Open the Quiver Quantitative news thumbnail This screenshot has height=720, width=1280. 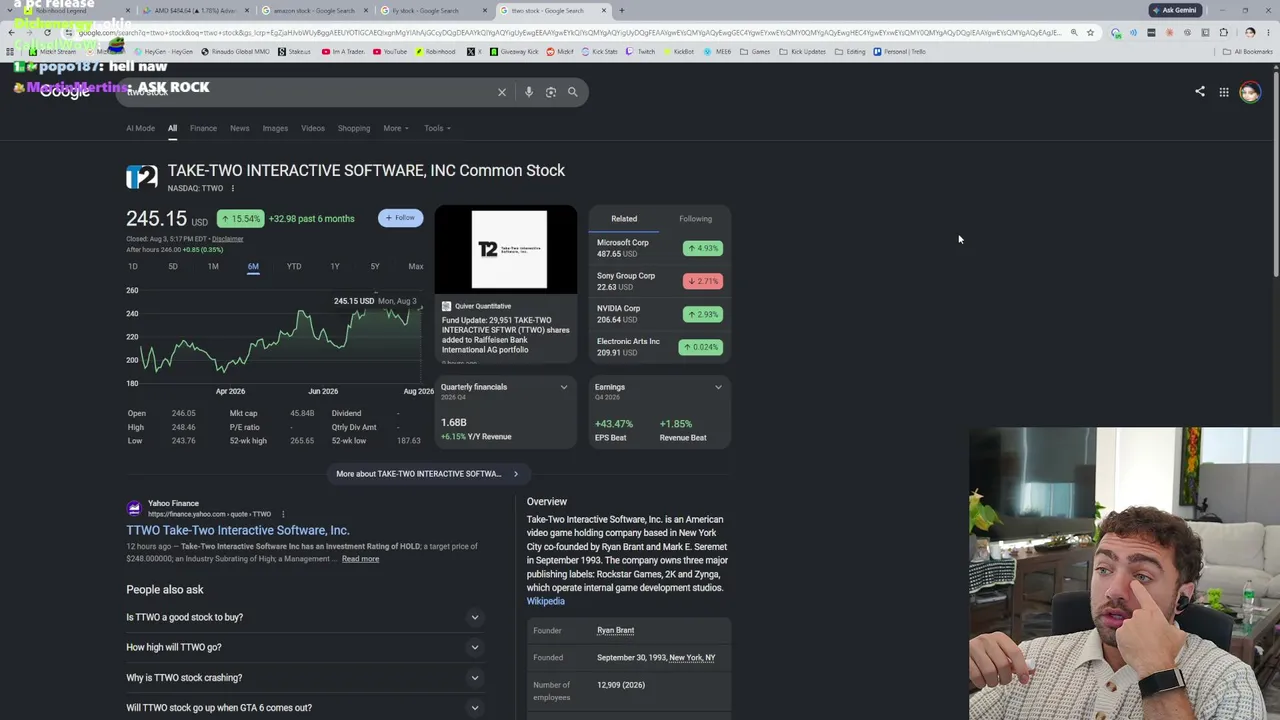tap(508, 249)
